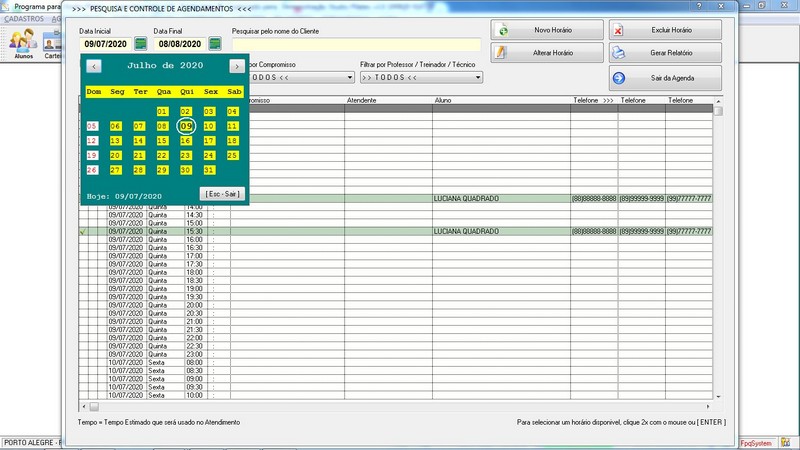Select day 31 in July calendar
800x450 pixels.
tap(209, 170)
